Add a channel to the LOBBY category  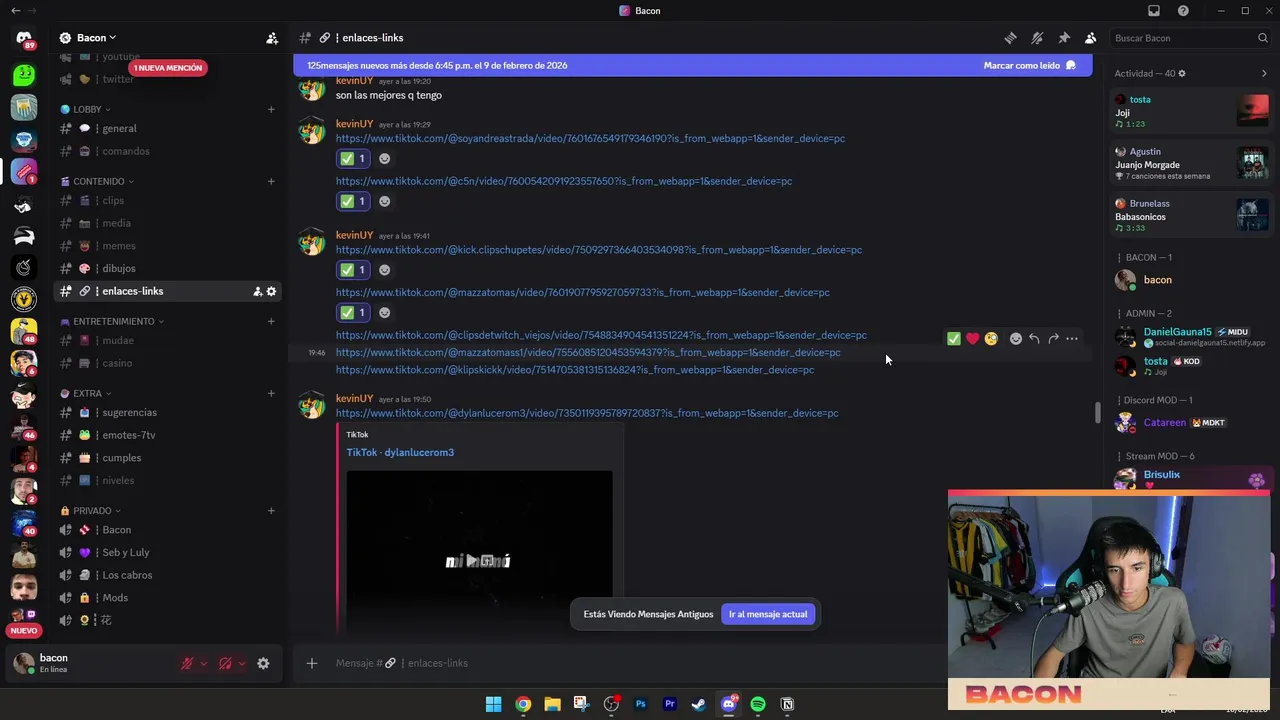(271, 109)
